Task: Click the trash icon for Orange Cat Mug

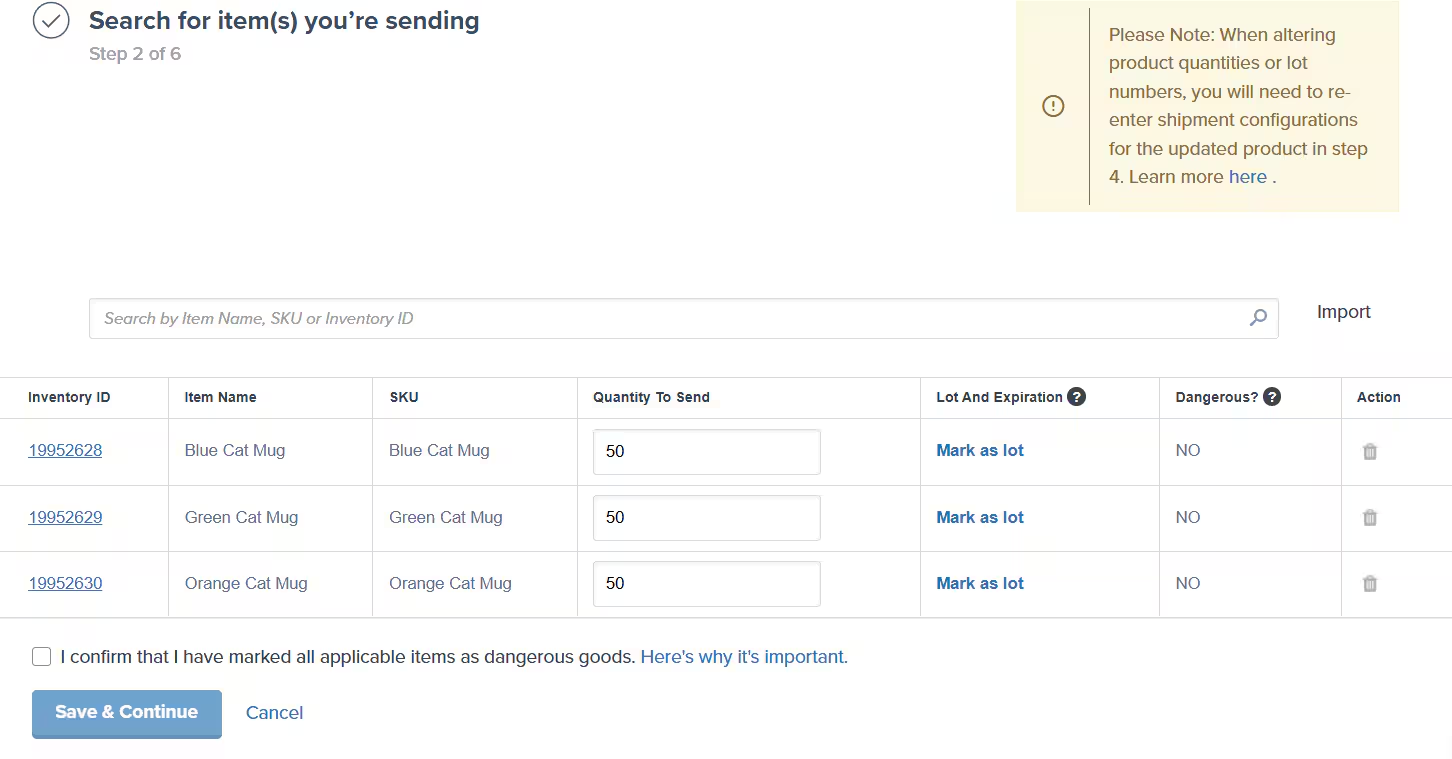Action: click(x=1369, y=583)
